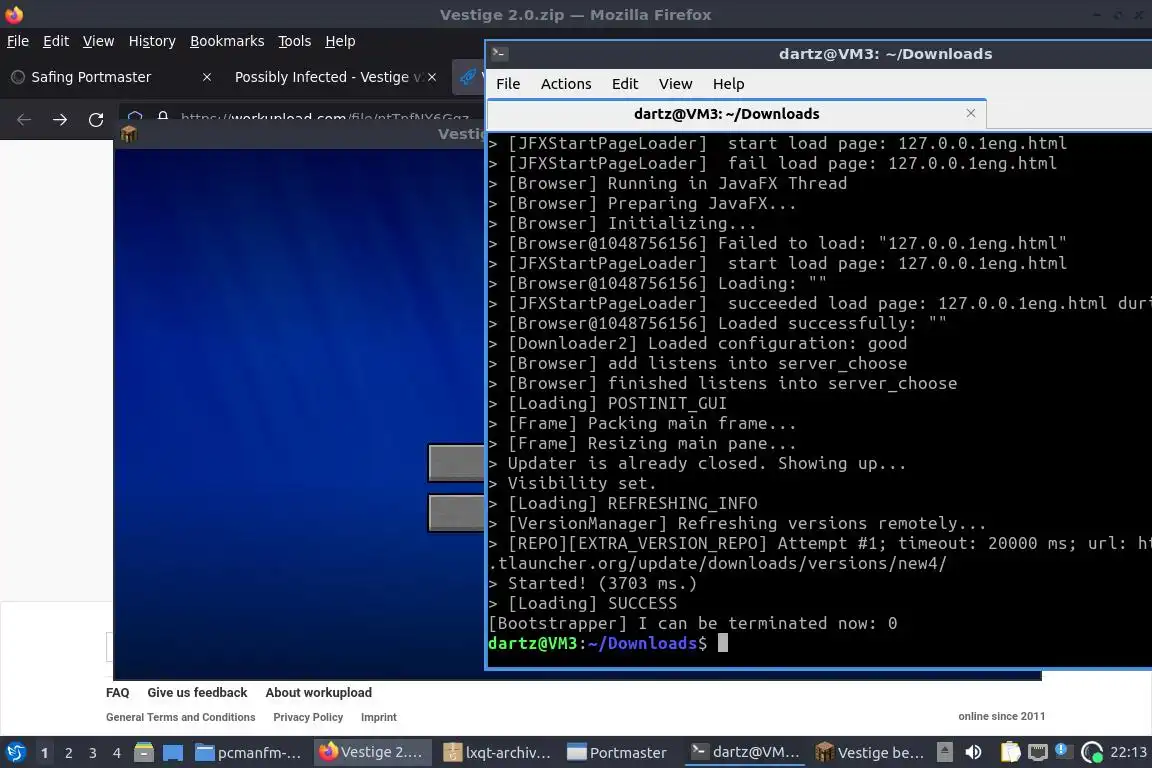
Task: Reload the current Firefox page
Action: [96, 120]
